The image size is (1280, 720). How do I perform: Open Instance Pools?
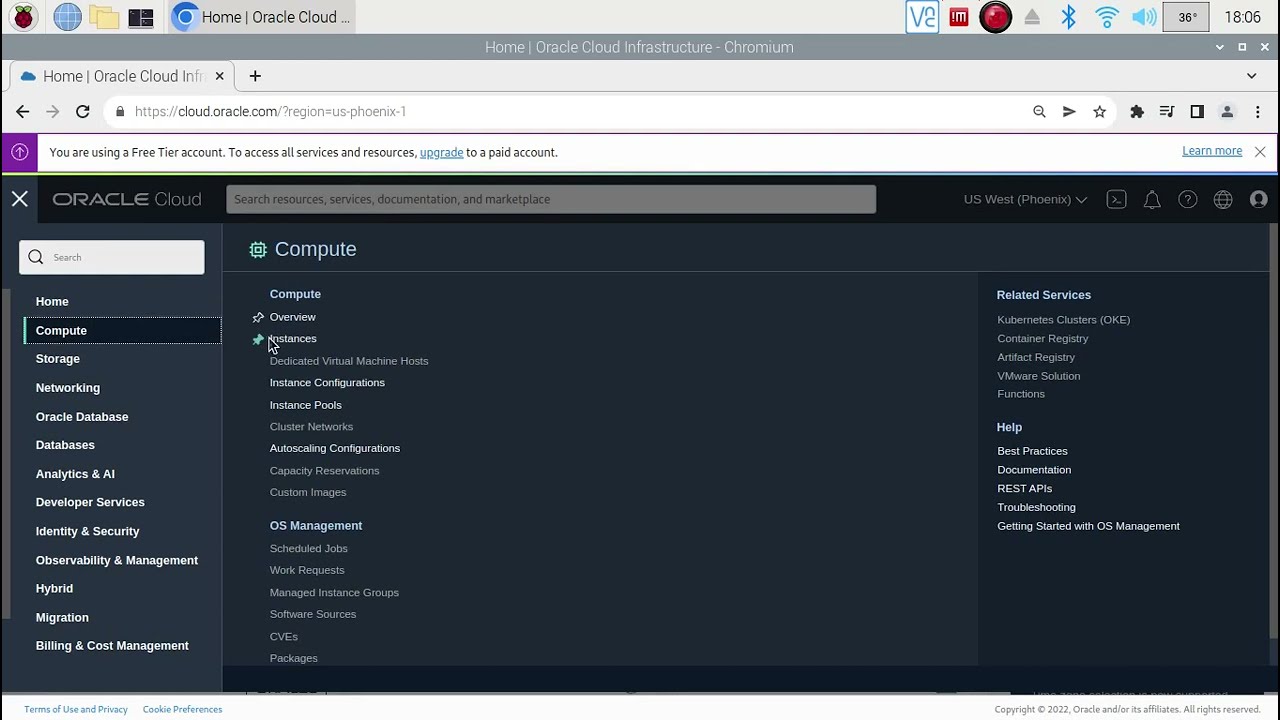point(306,405)
